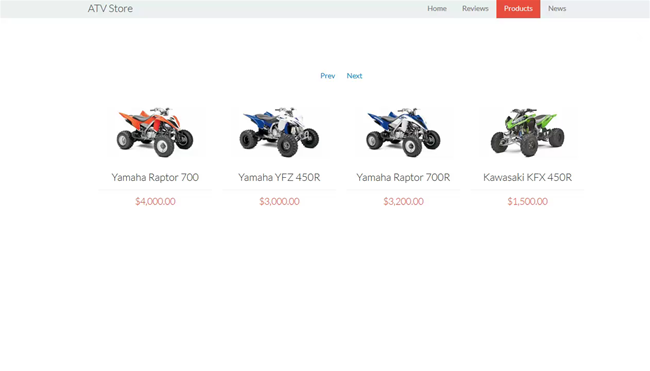The width and height of the screenshot is (650, 371).
Task: Select the $4,000.00 price label
Action: point(155,201)
